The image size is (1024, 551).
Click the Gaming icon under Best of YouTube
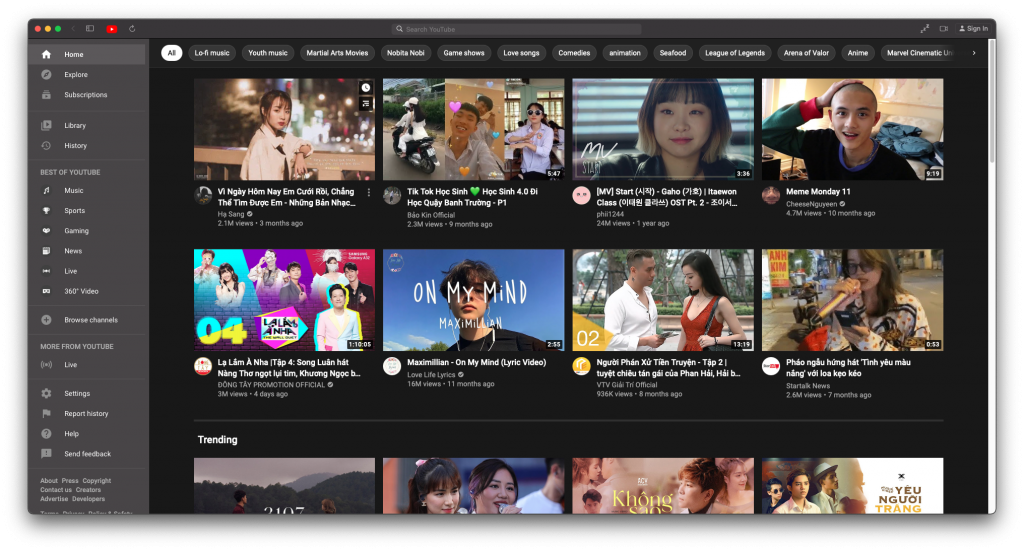click(46, 231)
